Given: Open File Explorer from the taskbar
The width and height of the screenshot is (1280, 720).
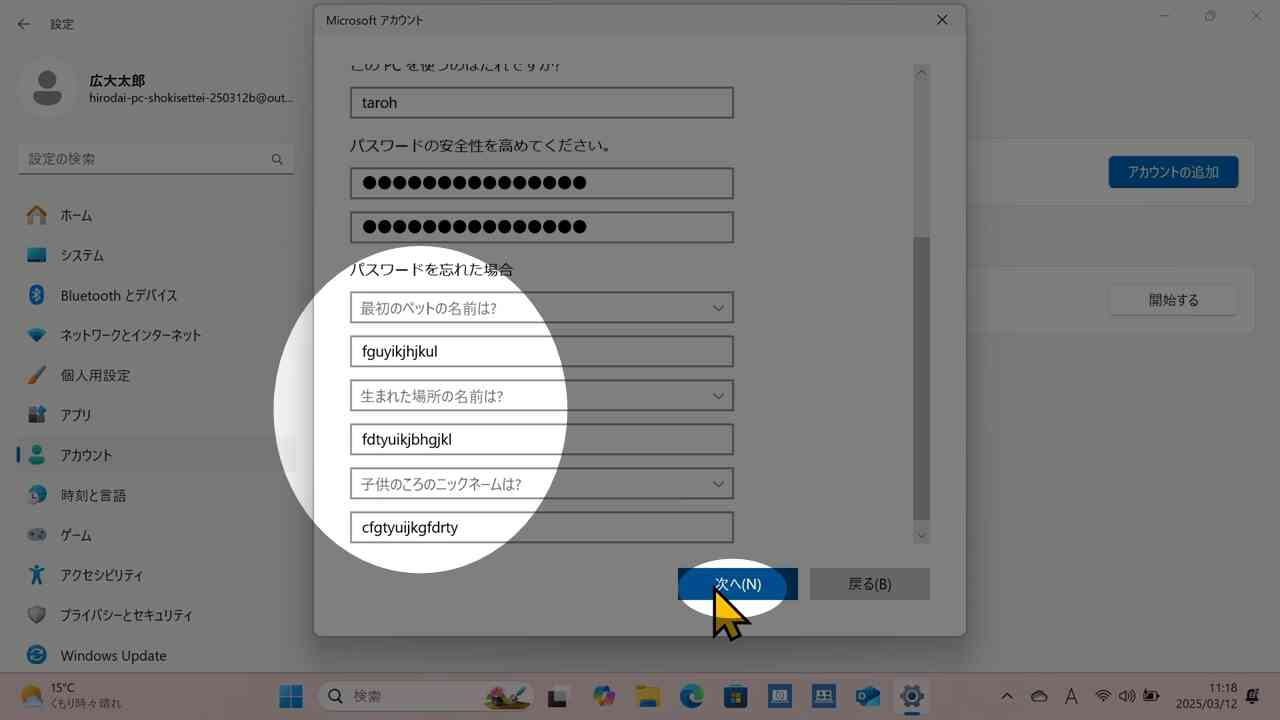Looking at the screenshot, I should [648, 696].
